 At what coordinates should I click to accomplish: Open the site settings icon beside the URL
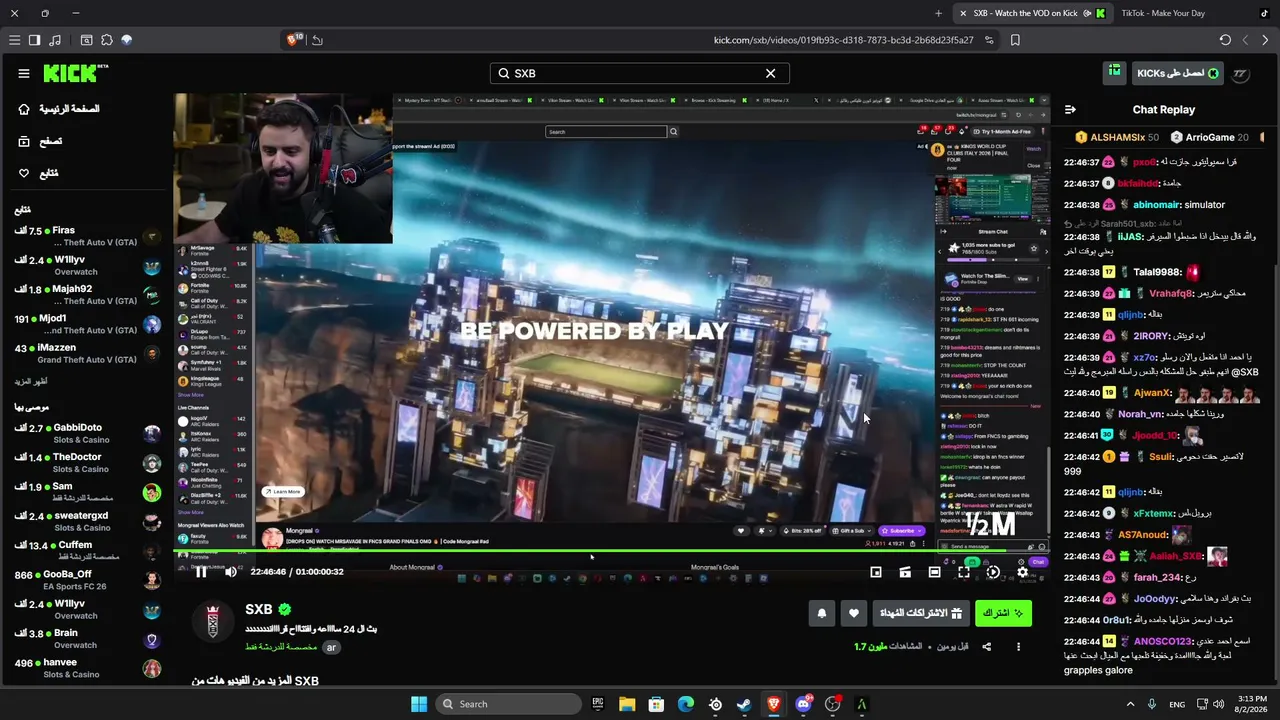(989, 40)
